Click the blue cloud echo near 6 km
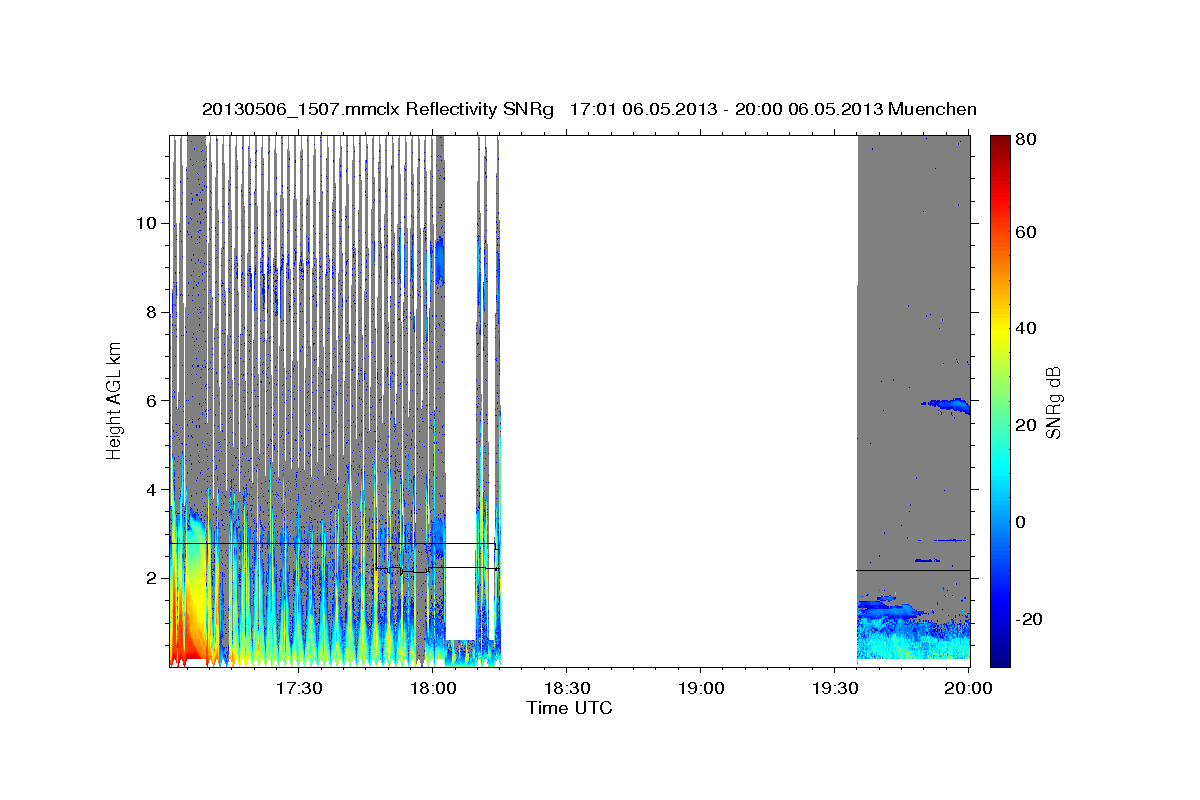Screen dimensions: 1200x800 pyautogui.click(x=946, y=404)
